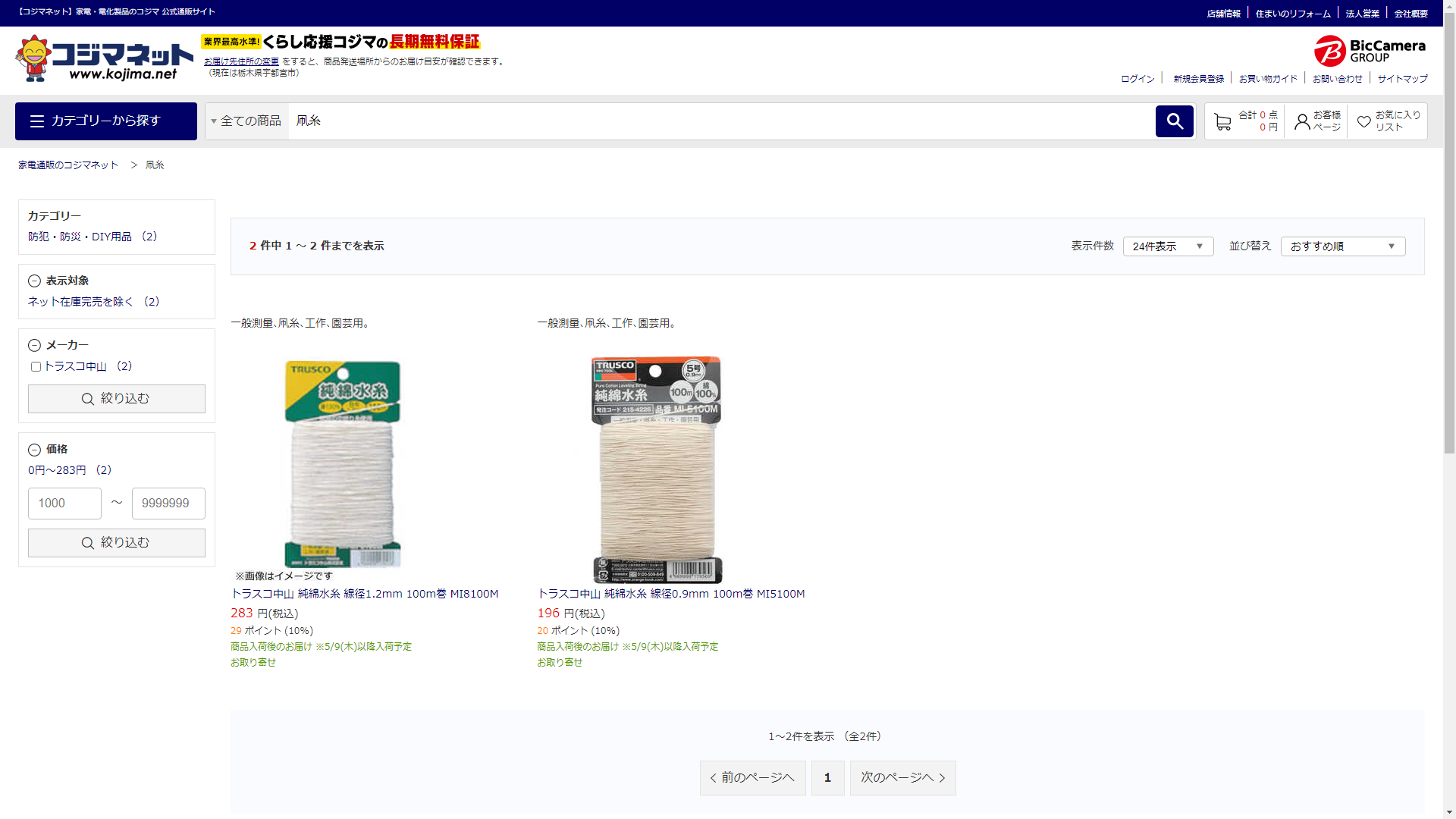Open 店舗情報 in the top menu
The image size is (1456, 819).
(1223, 14)
